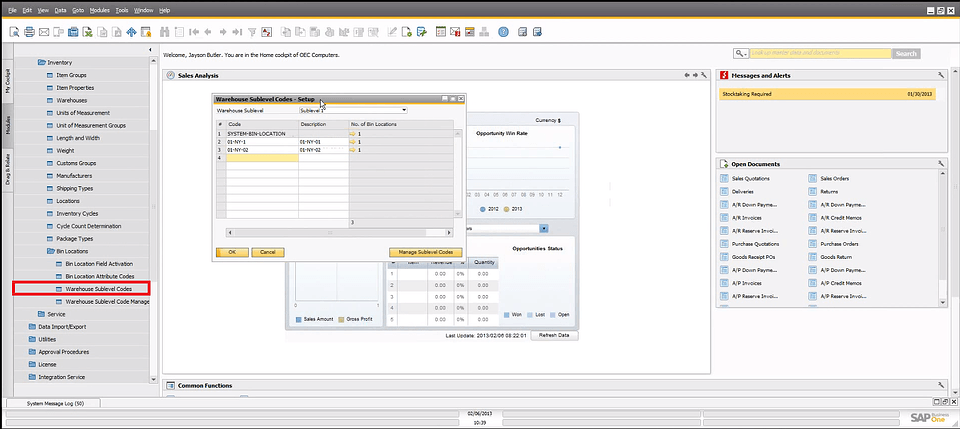Open Goods Receipt POs link
The image size is (960, 429).
754,257
